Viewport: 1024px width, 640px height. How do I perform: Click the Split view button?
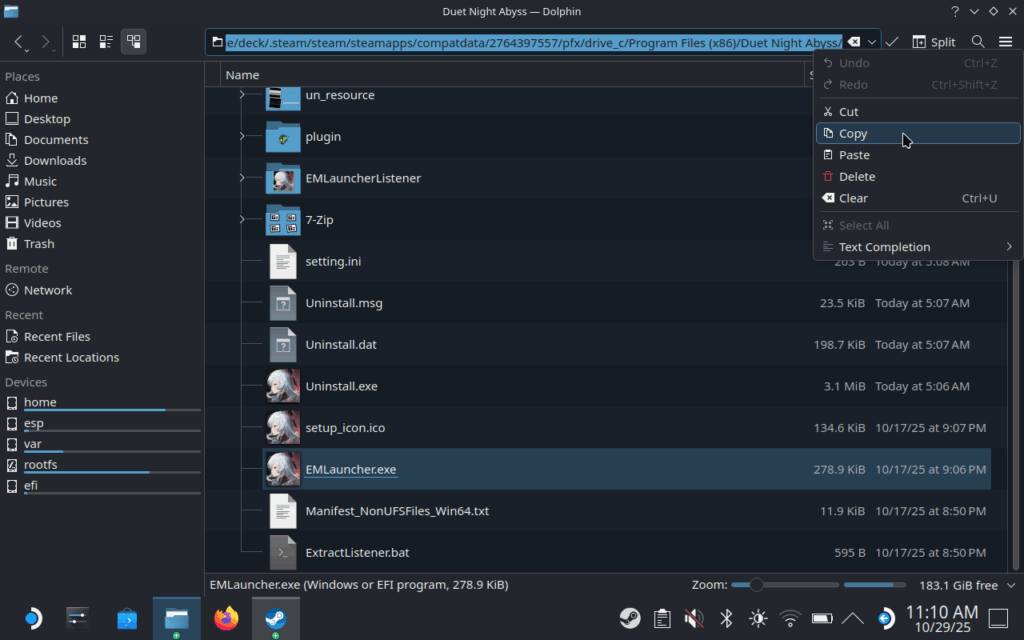pos(934,42)
